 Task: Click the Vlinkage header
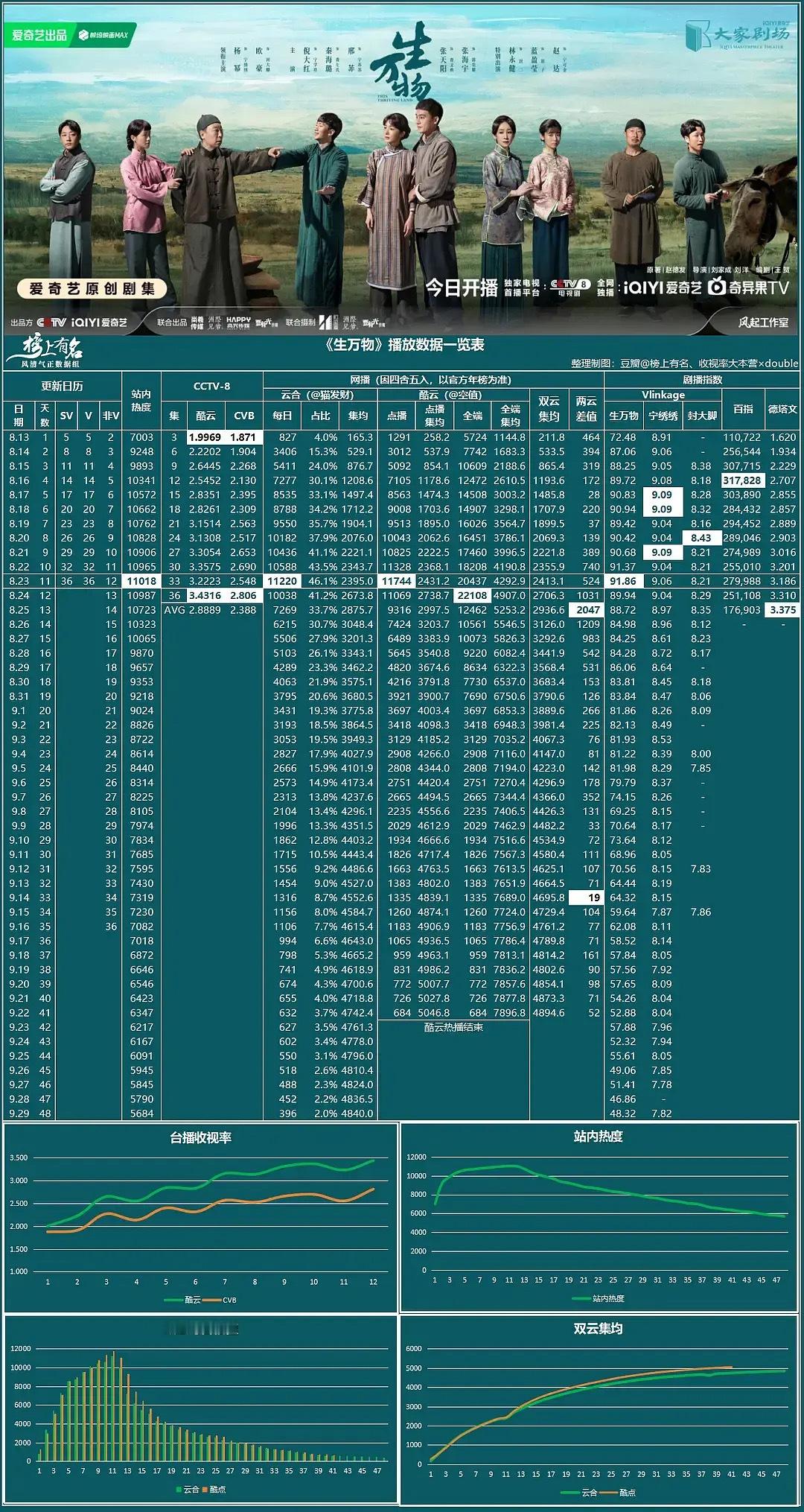click(x=663, y=395)
